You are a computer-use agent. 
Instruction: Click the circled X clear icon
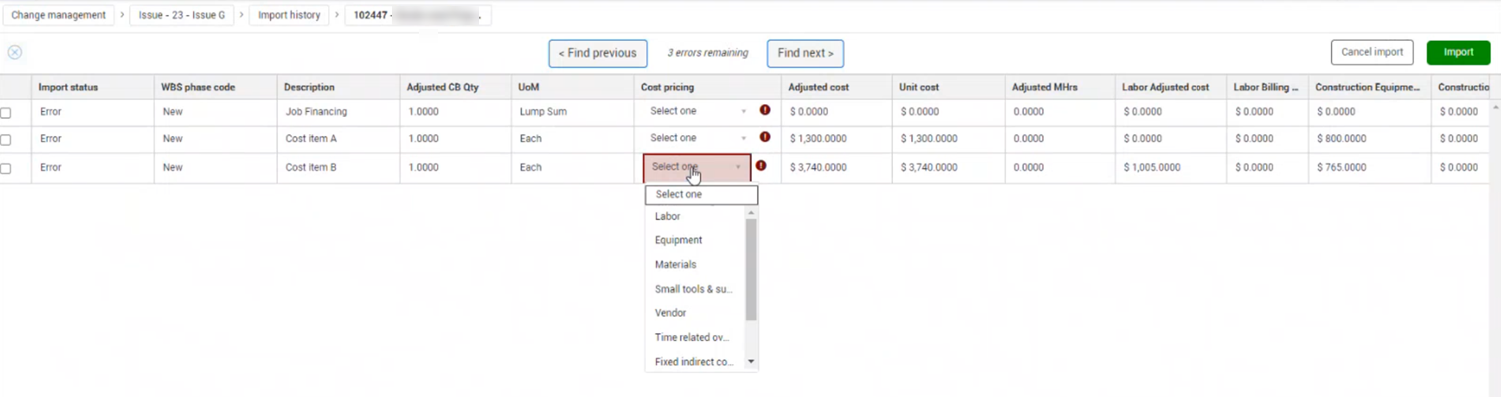coord(15,52)
